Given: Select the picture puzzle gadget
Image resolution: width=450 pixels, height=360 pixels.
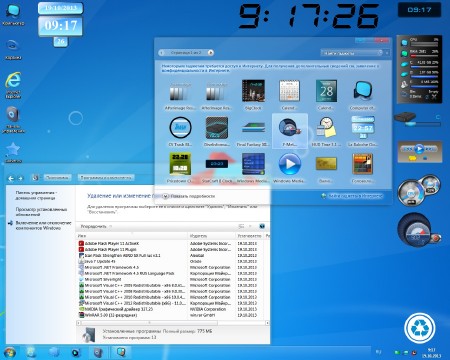Looking at the screenshot, I should click(363, 168).
